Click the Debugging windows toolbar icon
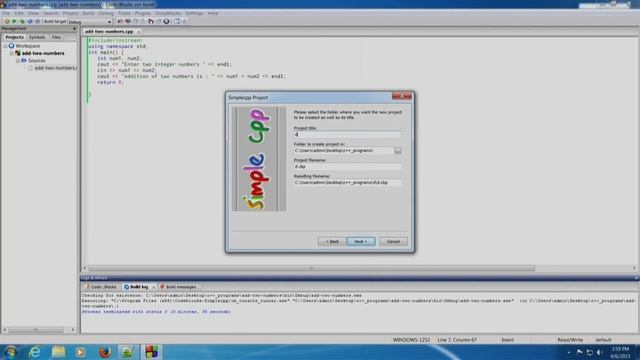The image size is (640, 360). (x=177, y=21)
